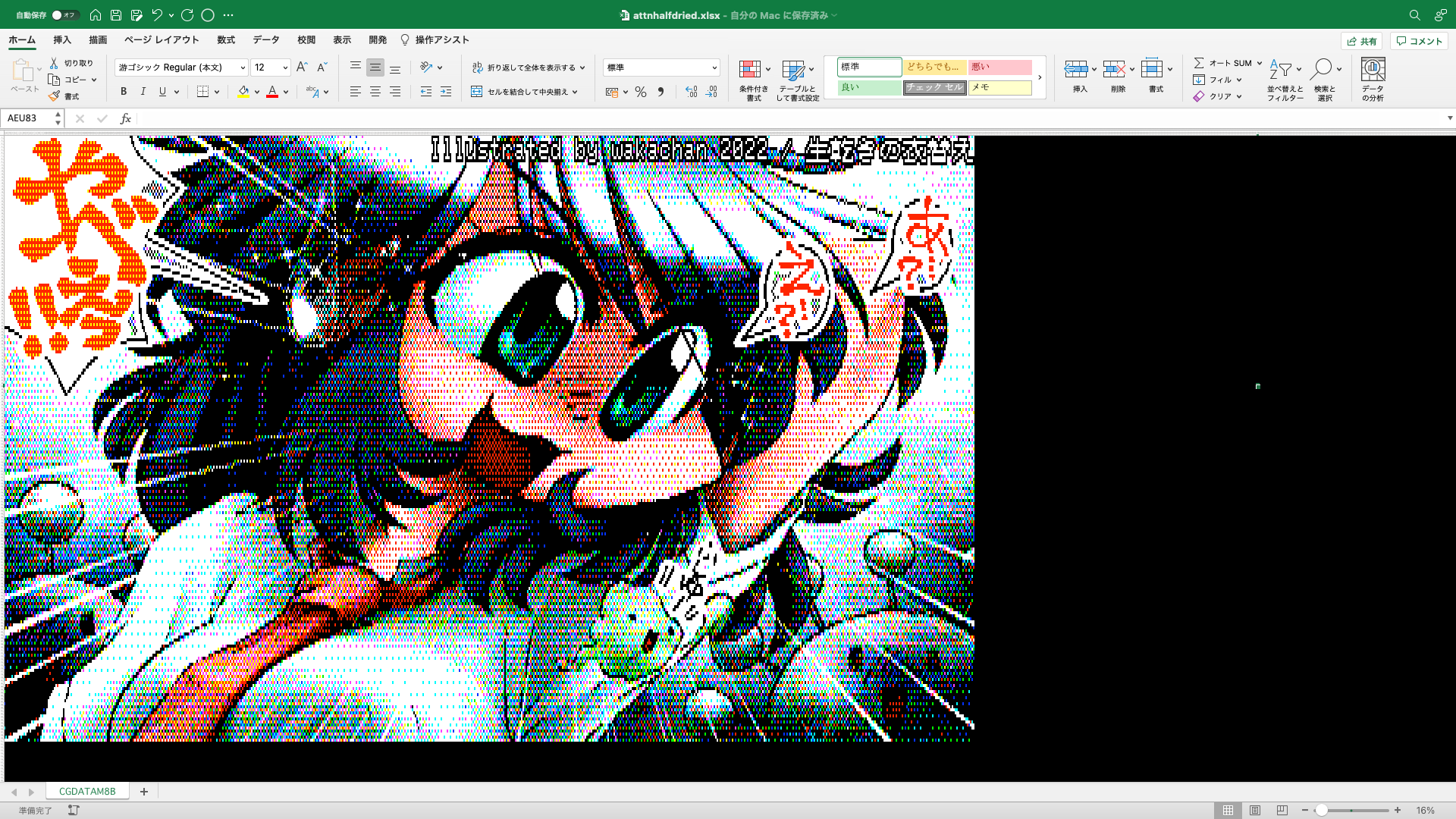Expand the cell styles gallery arrow
Viewport: 1456px width, 819px height.
tap(1040, 77)
